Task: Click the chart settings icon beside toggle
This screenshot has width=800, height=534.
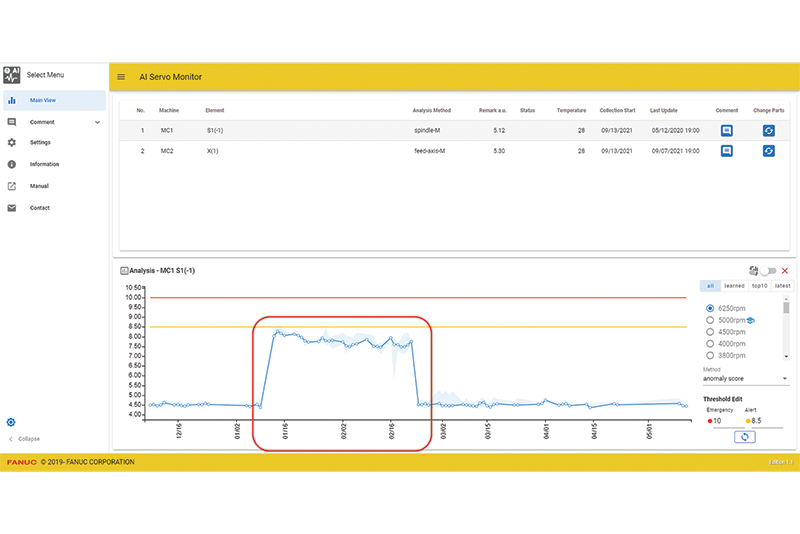Action: (x=753, y=271)
